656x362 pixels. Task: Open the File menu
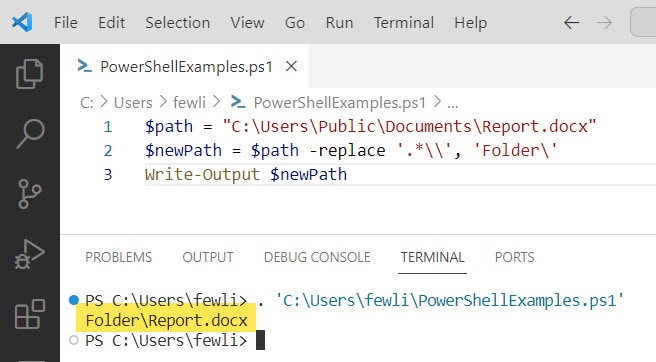pos(66,23)
